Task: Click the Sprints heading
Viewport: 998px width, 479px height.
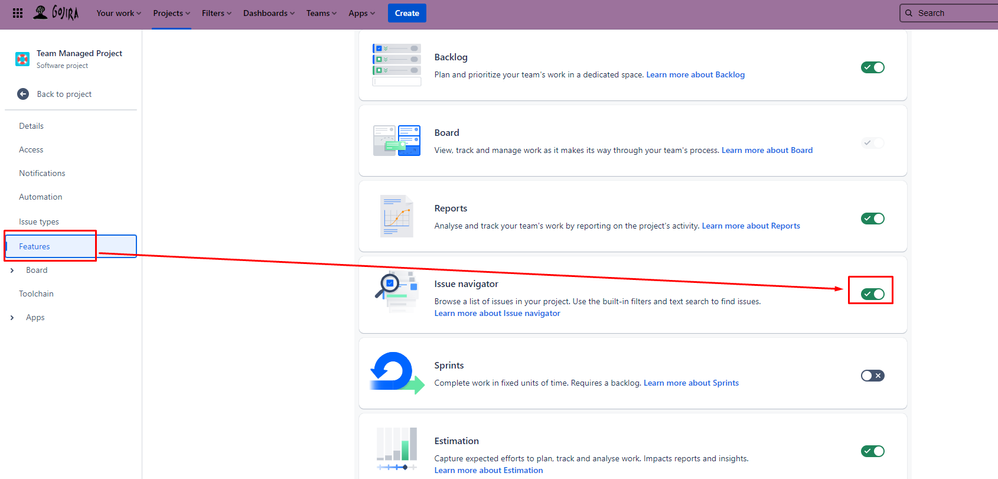Action: (x=449, y=366)
